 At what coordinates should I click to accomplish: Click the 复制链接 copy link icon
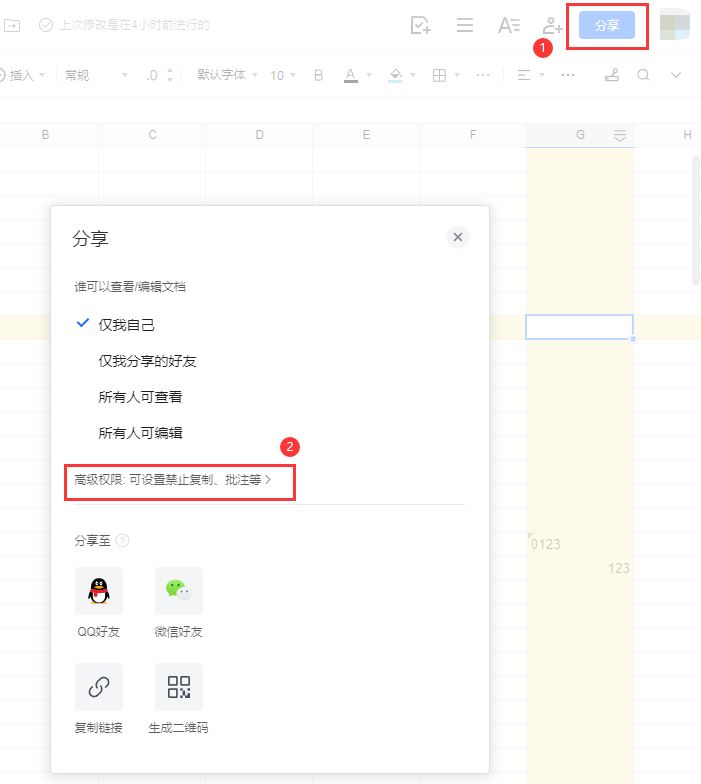pos(99,687)
